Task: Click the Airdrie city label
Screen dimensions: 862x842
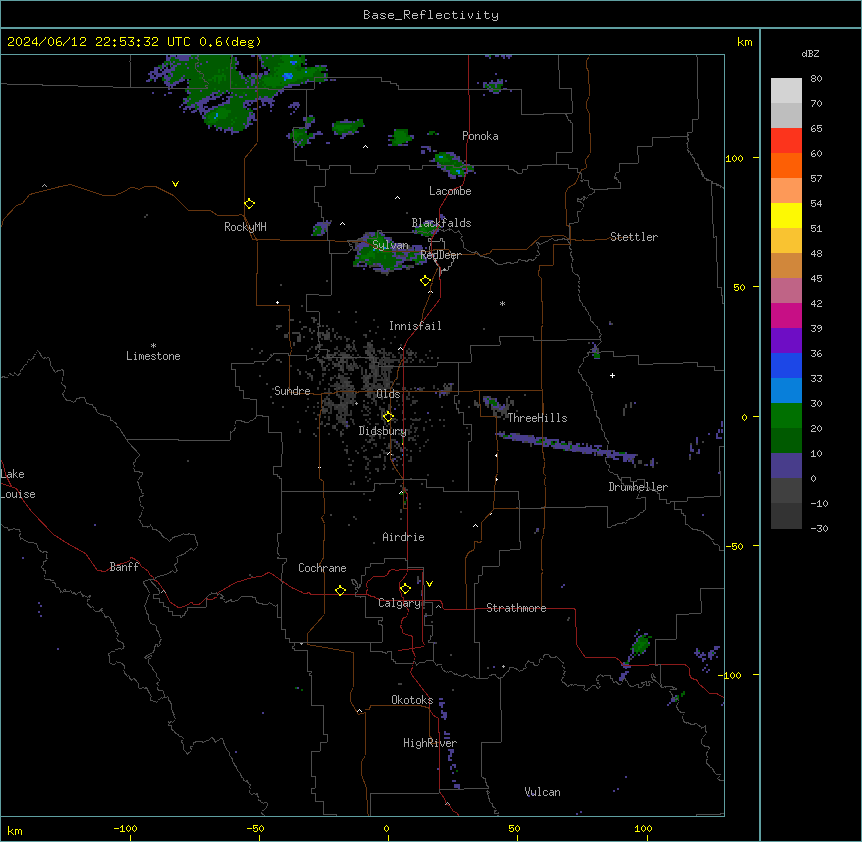Action: point(403,537)
